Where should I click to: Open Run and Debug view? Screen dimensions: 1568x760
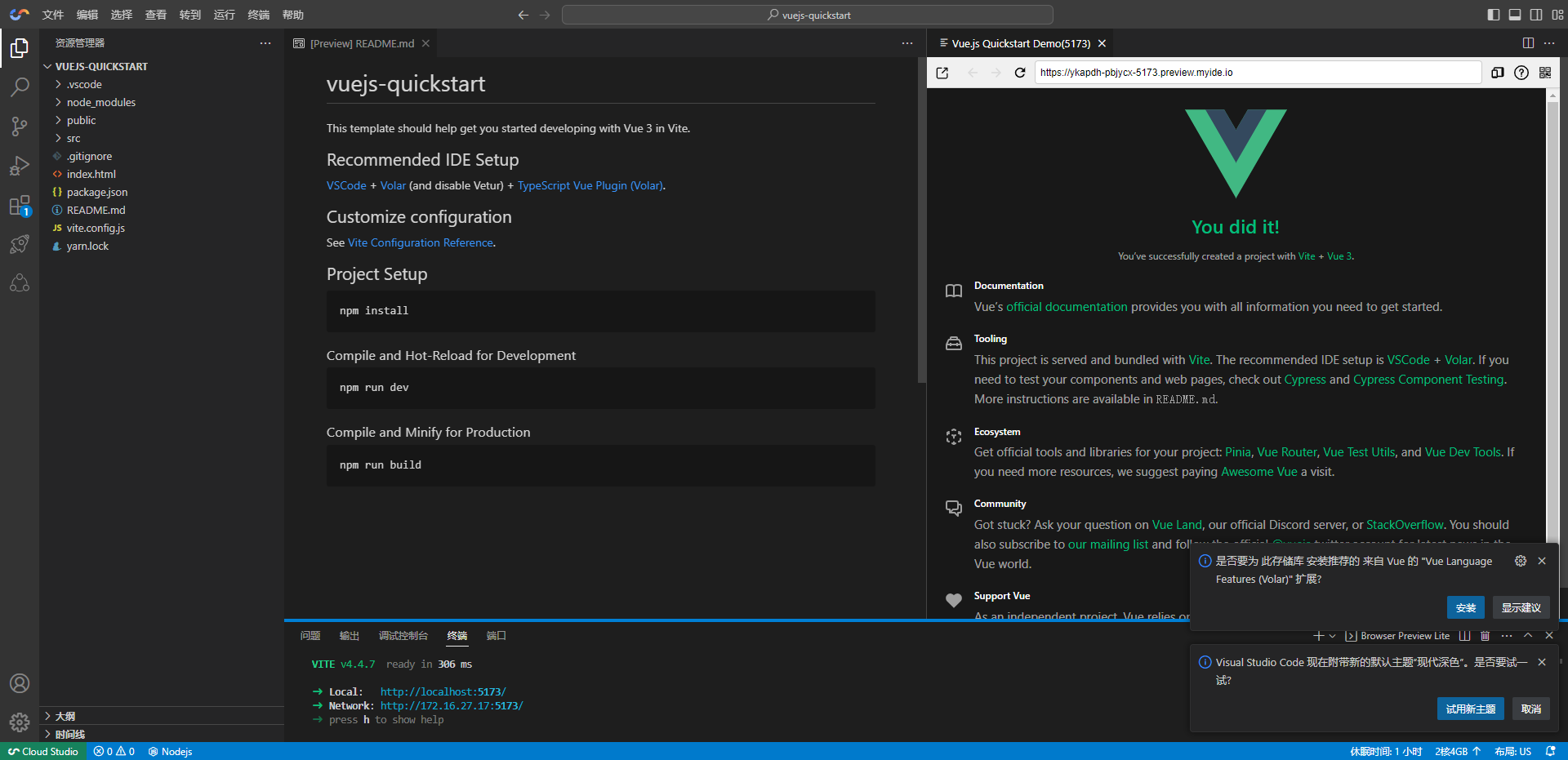point(20,166)
